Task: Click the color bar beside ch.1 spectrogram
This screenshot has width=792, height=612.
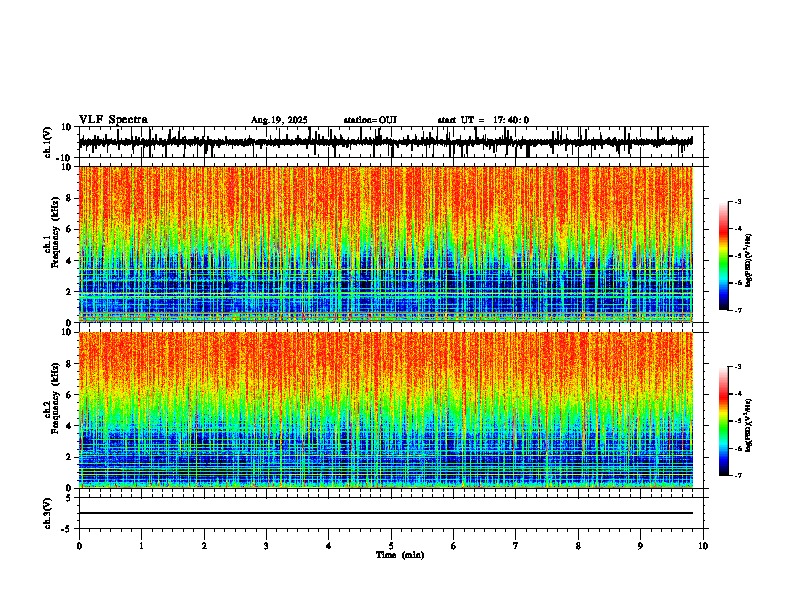Action: [x=724, y=256]
